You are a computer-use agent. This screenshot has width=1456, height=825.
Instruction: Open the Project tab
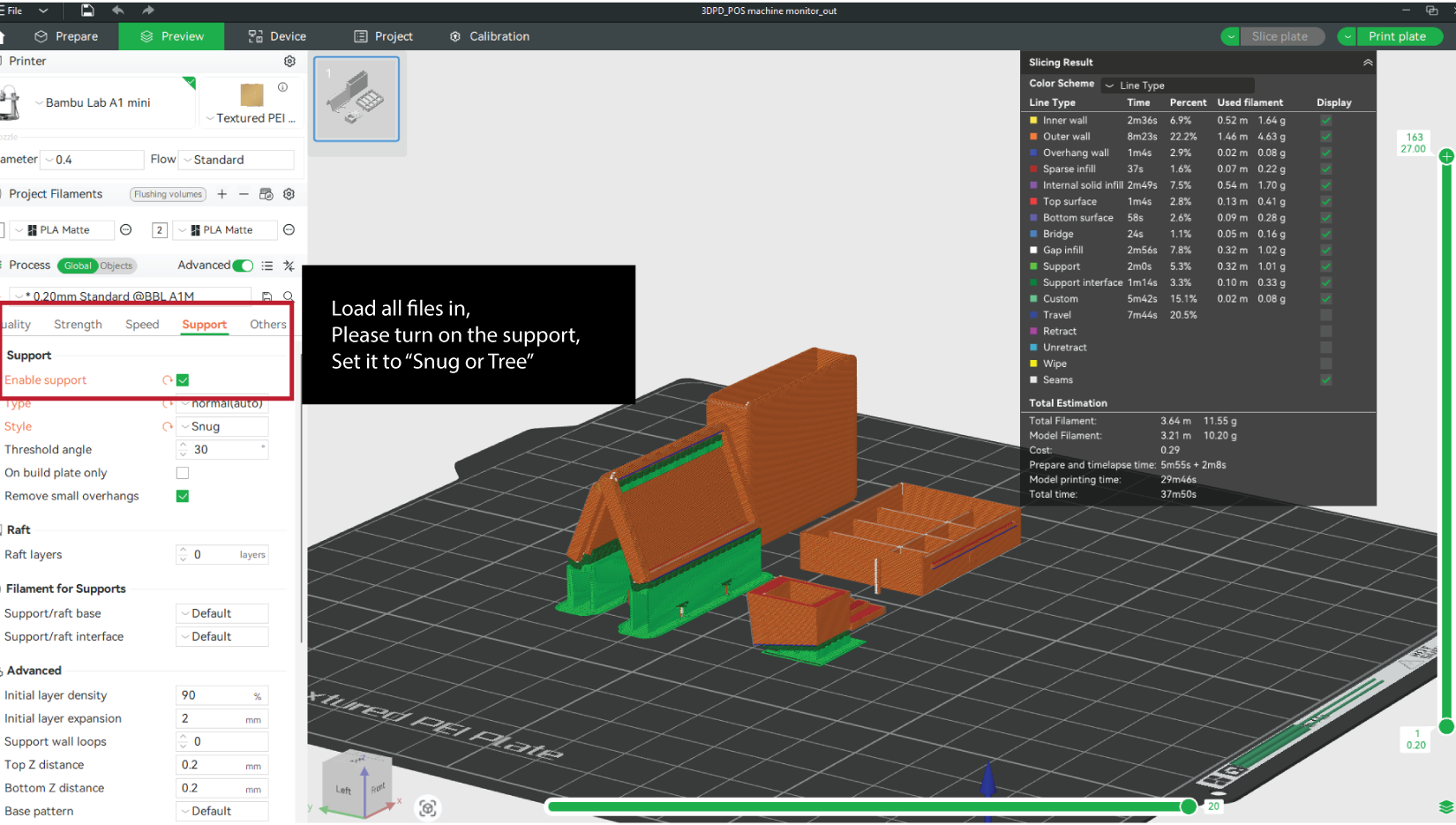tap(384, 36)
